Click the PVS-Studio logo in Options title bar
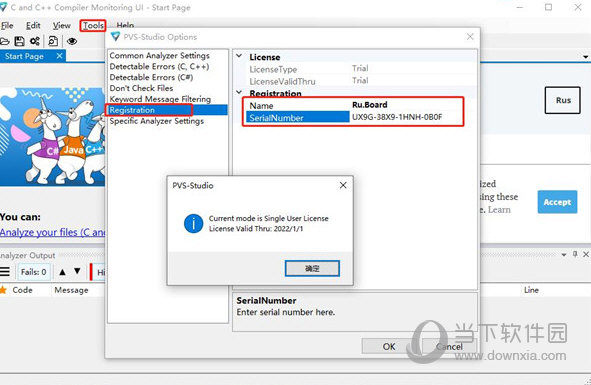Image resolution: width=591 pixels, height=385 pixels. tap(115, 37)
